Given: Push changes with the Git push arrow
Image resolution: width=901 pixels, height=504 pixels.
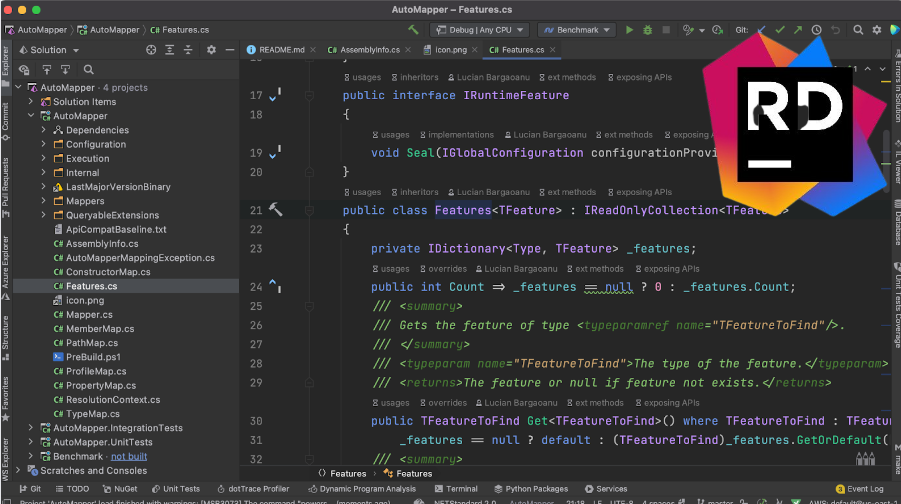Looking at the screenshot, I should [798, 30].
